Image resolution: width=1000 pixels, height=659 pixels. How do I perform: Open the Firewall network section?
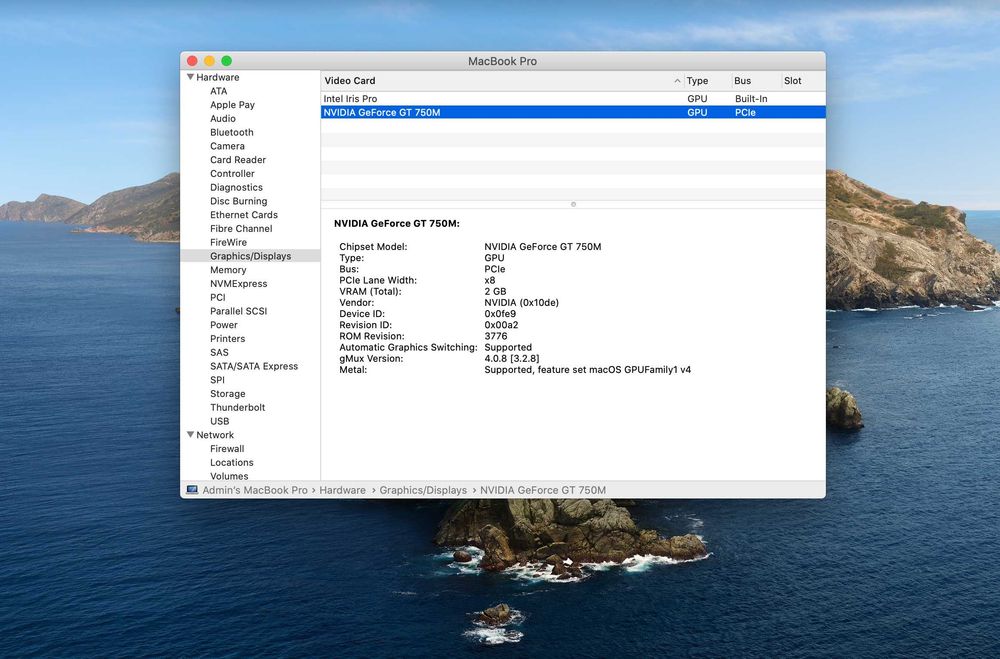tap(227, 448)
